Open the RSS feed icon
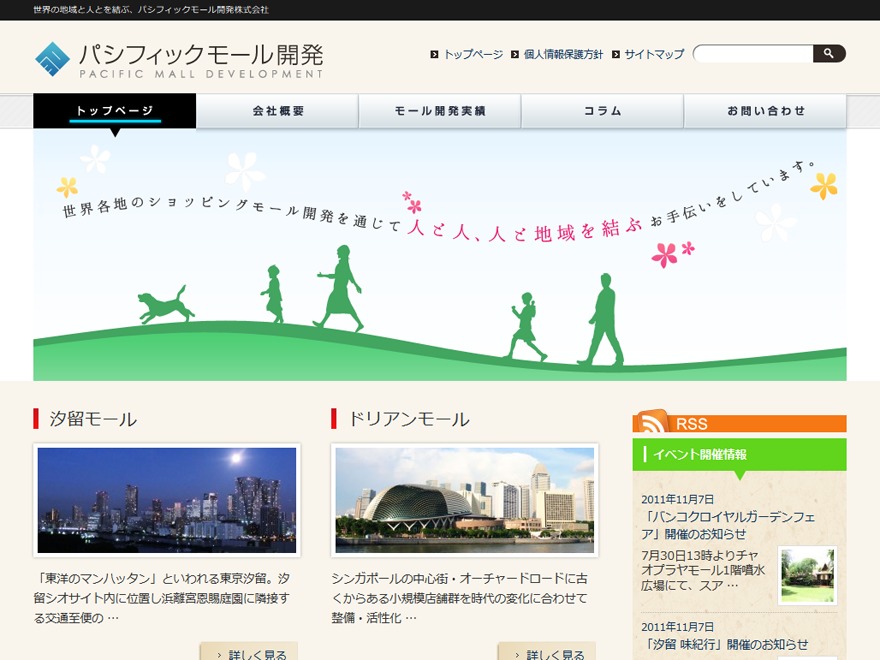This screenshot has width=880, height=660. tap(652, 421)
